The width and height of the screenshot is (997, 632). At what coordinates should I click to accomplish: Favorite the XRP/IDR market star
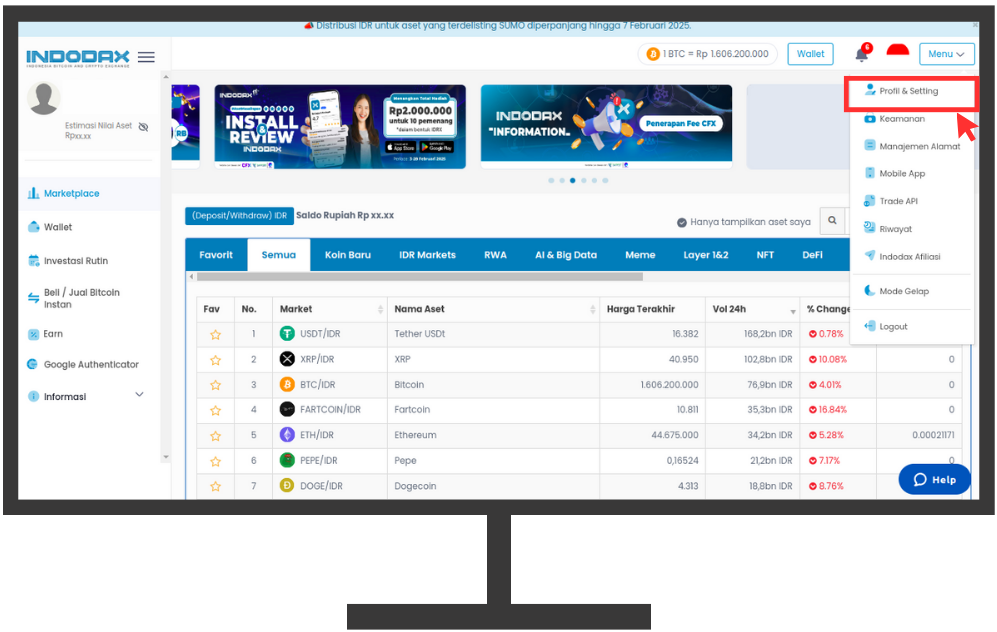tap(216, 360)
